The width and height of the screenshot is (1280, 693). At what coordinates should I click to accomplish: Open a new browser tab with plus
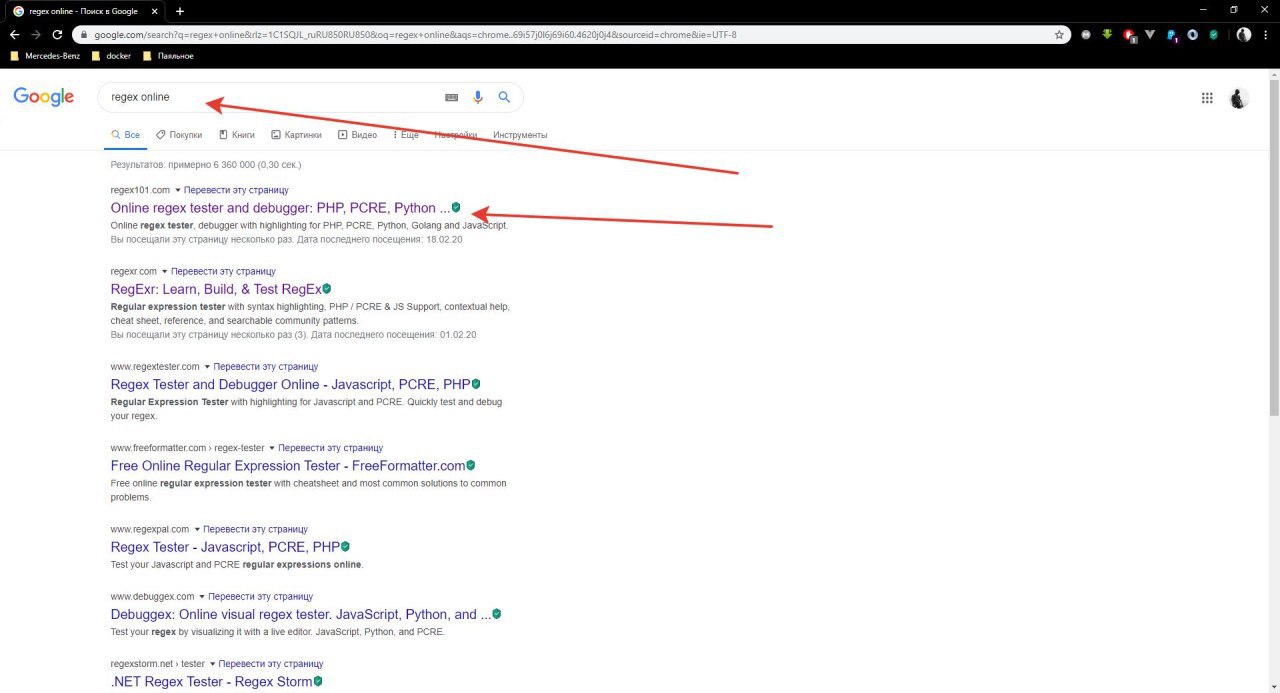click(180, 11)
